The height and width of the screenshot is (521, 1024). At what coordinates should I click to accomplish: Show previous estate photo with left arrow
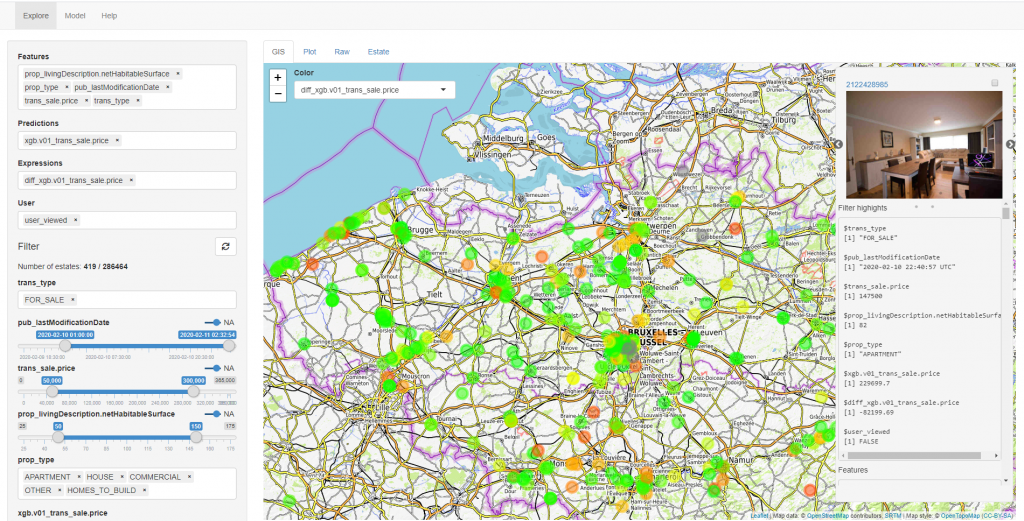839,144
